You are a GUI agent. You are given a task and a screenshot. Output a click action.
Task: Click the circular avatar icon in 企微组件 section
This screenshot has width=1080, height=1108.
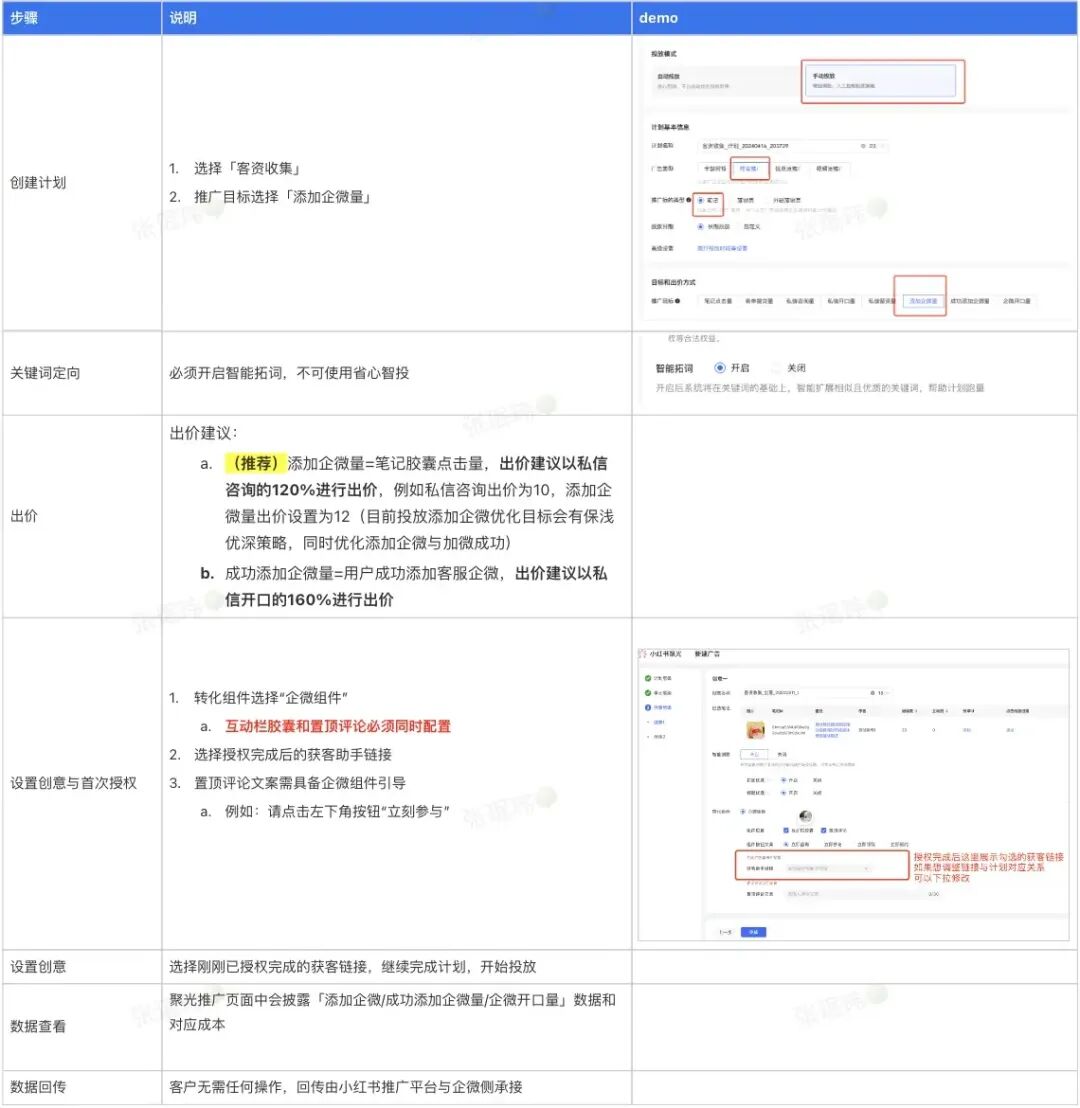pyautogui.click(x=805, y=816)
